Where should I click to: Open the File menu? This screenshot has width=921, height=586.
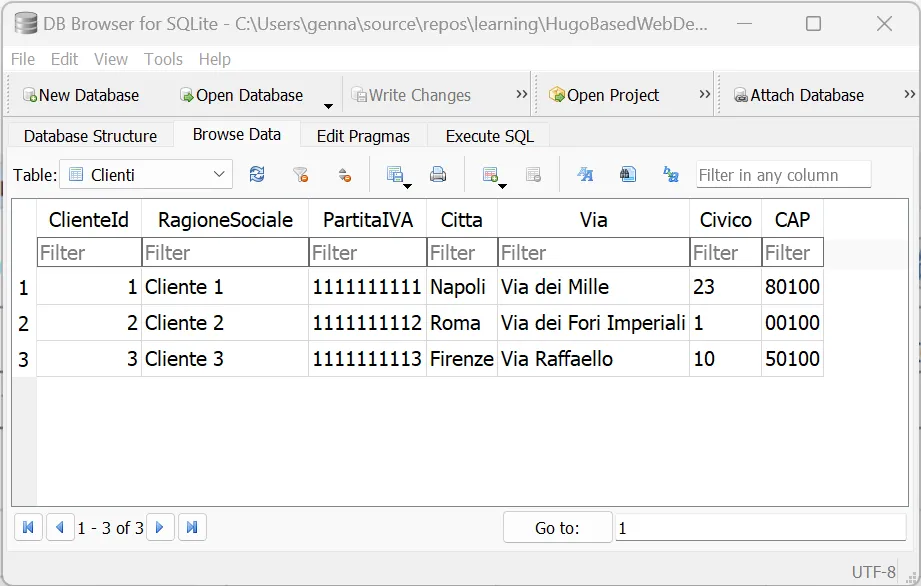pos(23,59)
